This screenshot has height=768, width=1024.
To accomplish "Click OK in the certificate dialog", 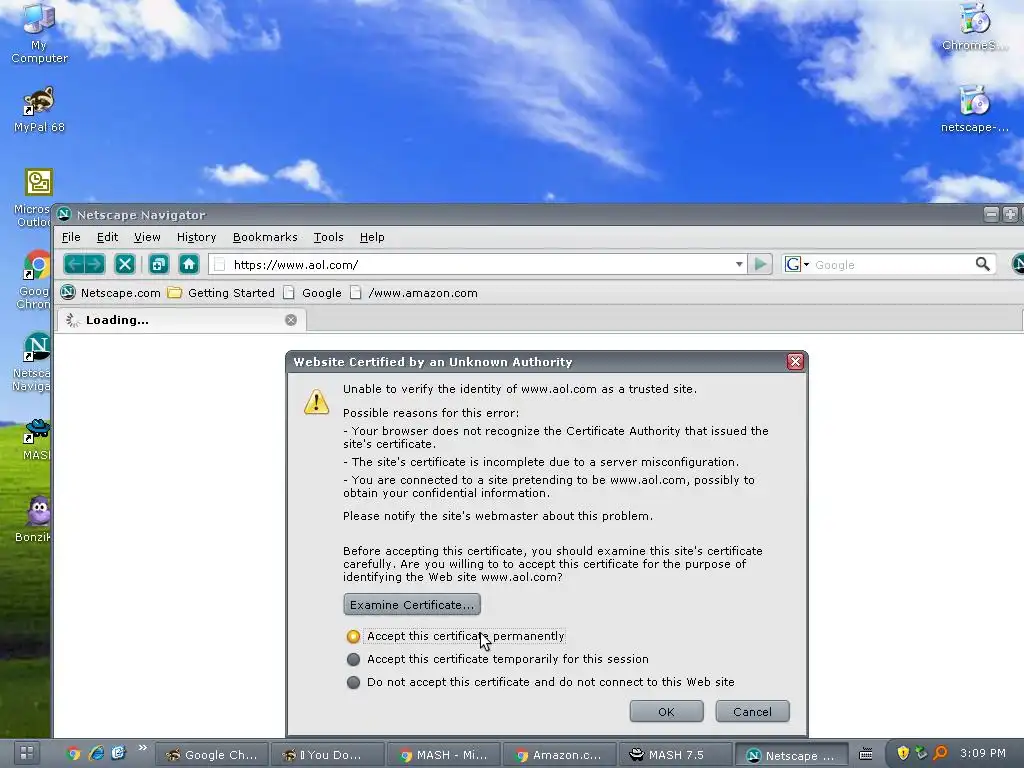I will tap(666, 712).
